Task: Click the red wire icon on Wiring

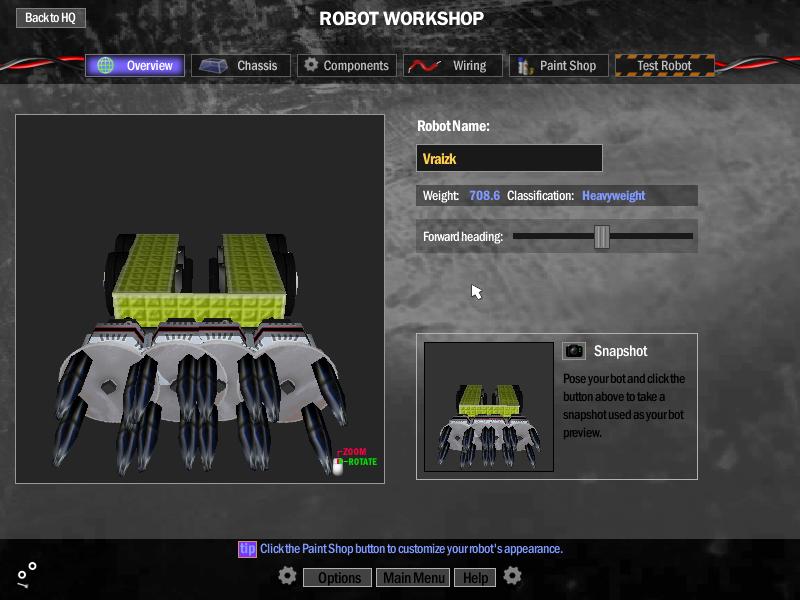Action: [423, 66]
